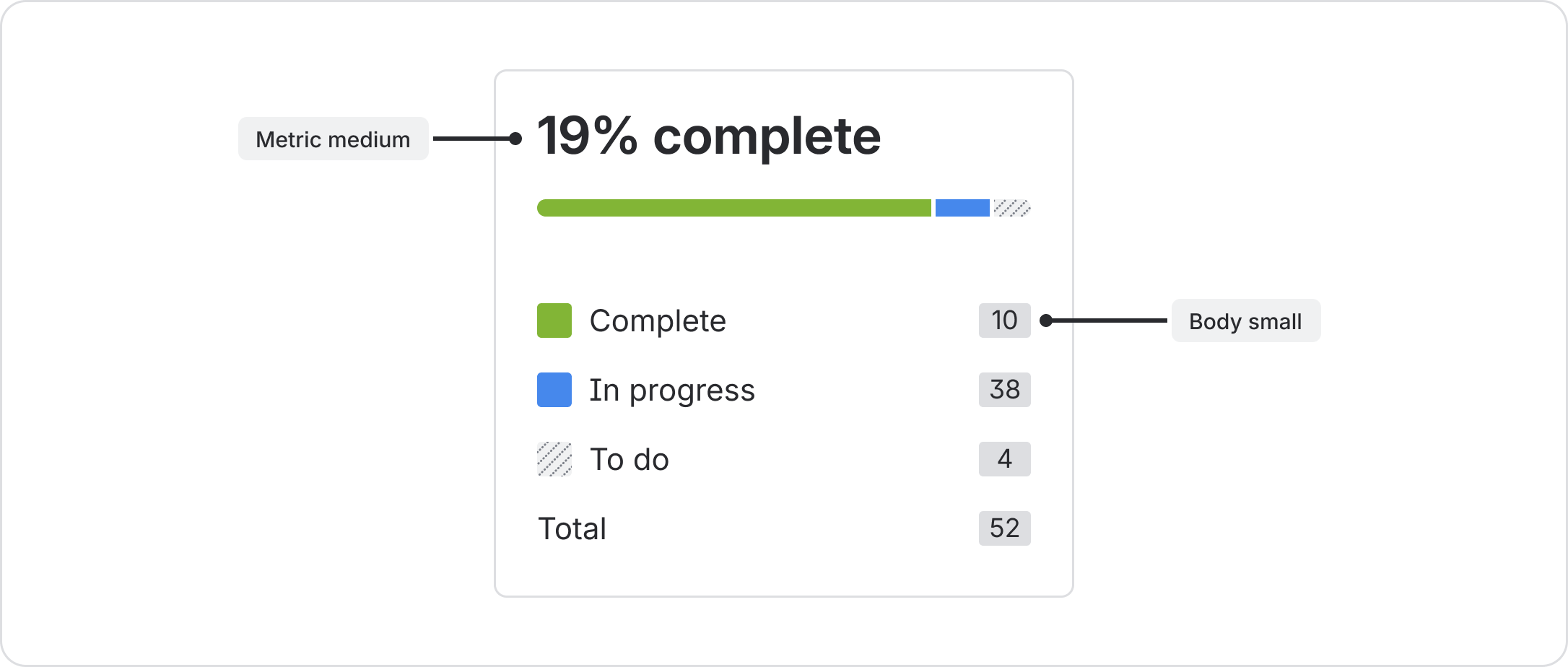Click the total count badge showing 52
Screen dimensions: 1568x667
pyautogui.click(x=1004, y=528)
